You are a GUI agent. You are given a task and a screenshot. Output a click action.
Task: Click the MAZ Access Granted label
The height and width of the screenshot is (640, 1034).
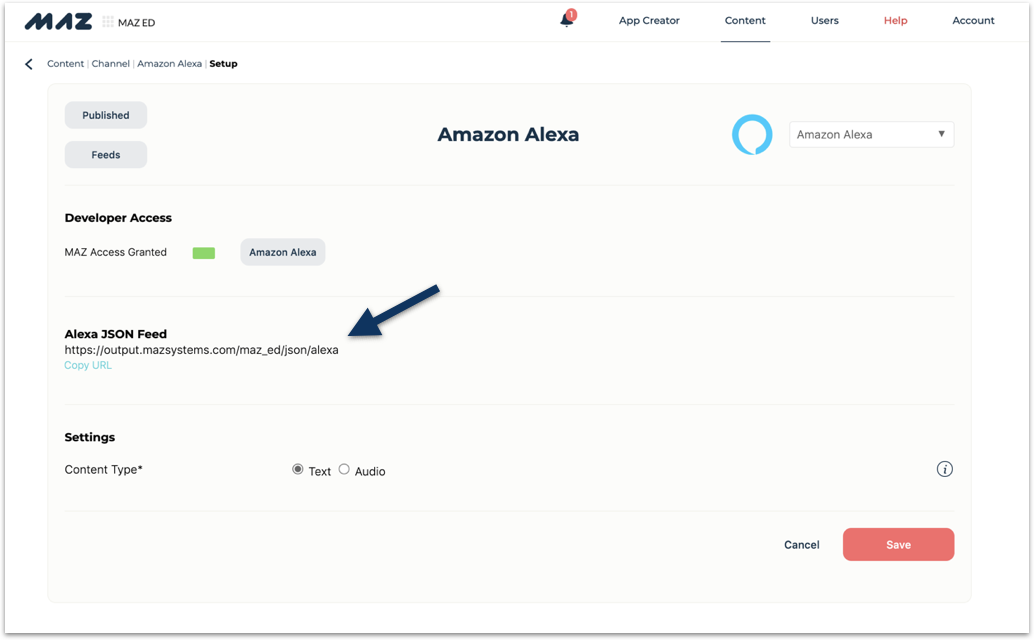[115, 252]
